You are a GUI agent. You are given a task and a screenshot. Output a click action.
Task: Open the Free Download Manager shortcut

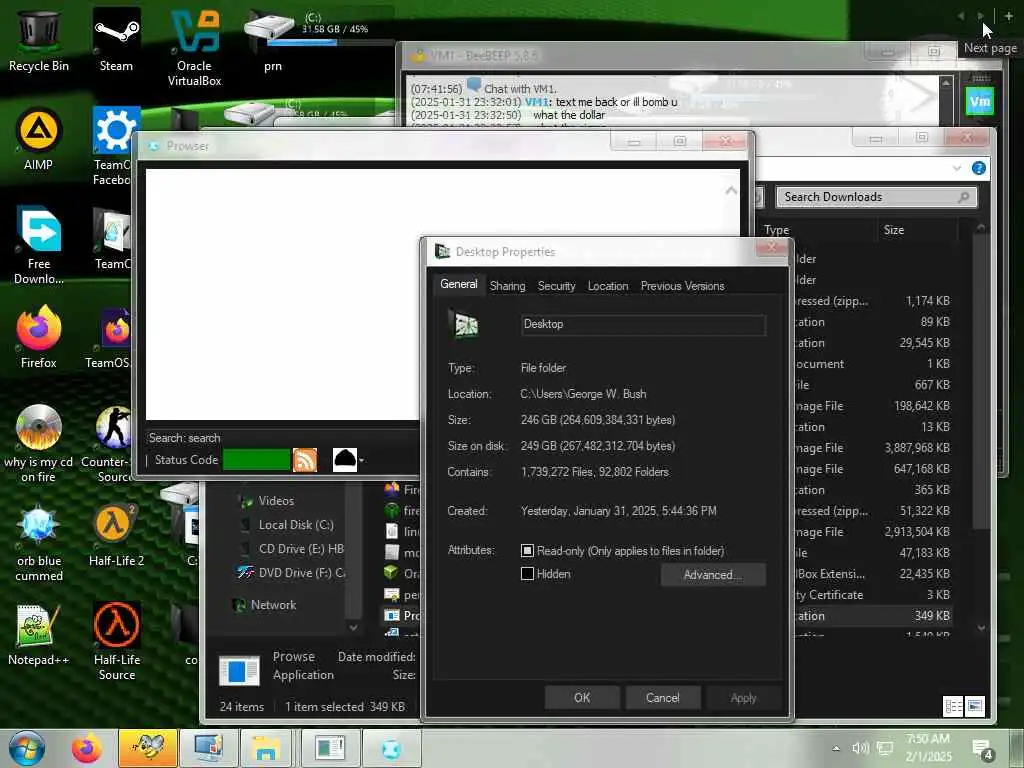[x=39, y=245]
